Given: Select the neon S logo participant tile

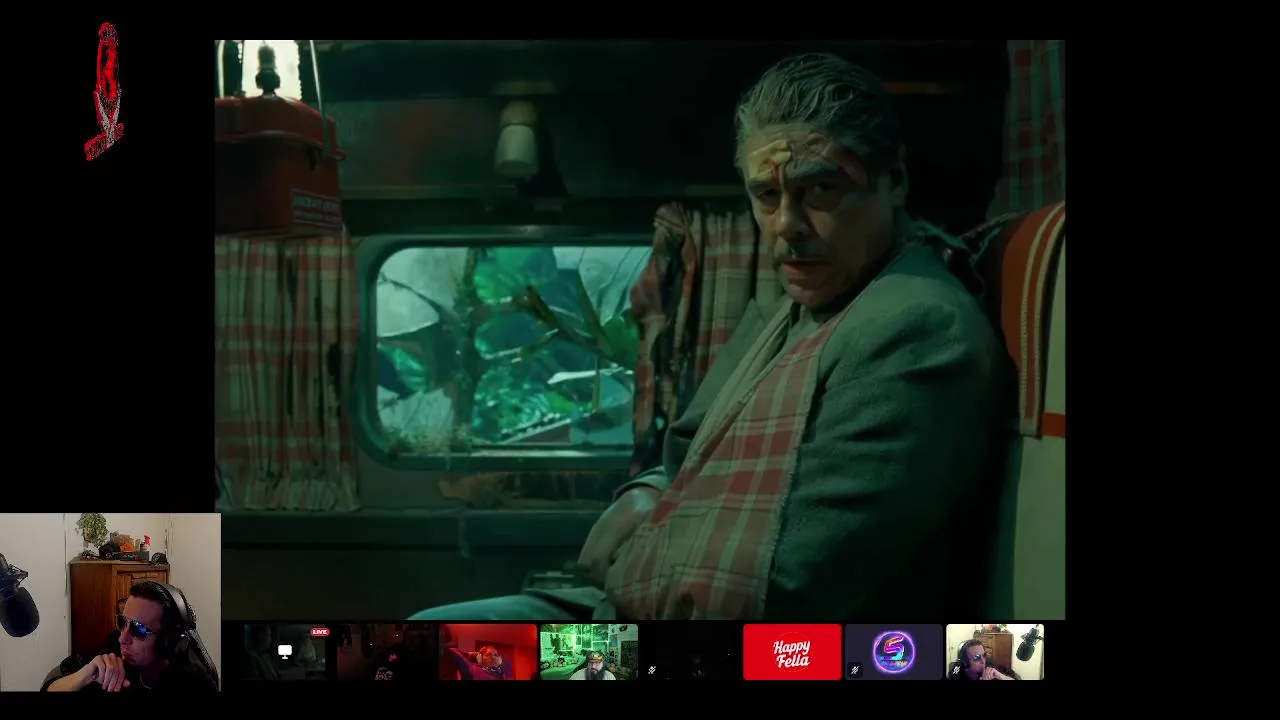Looking at the screenshot, I should [893, 652].
